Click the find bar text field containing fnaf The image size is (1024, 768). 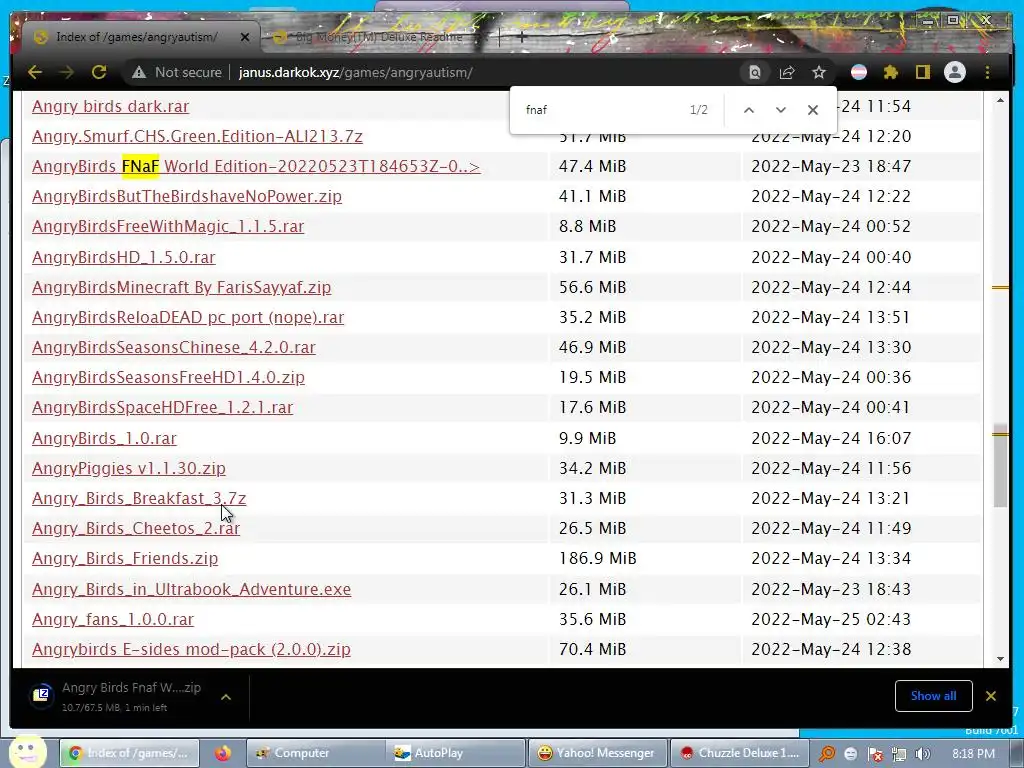tap(601, 110)
